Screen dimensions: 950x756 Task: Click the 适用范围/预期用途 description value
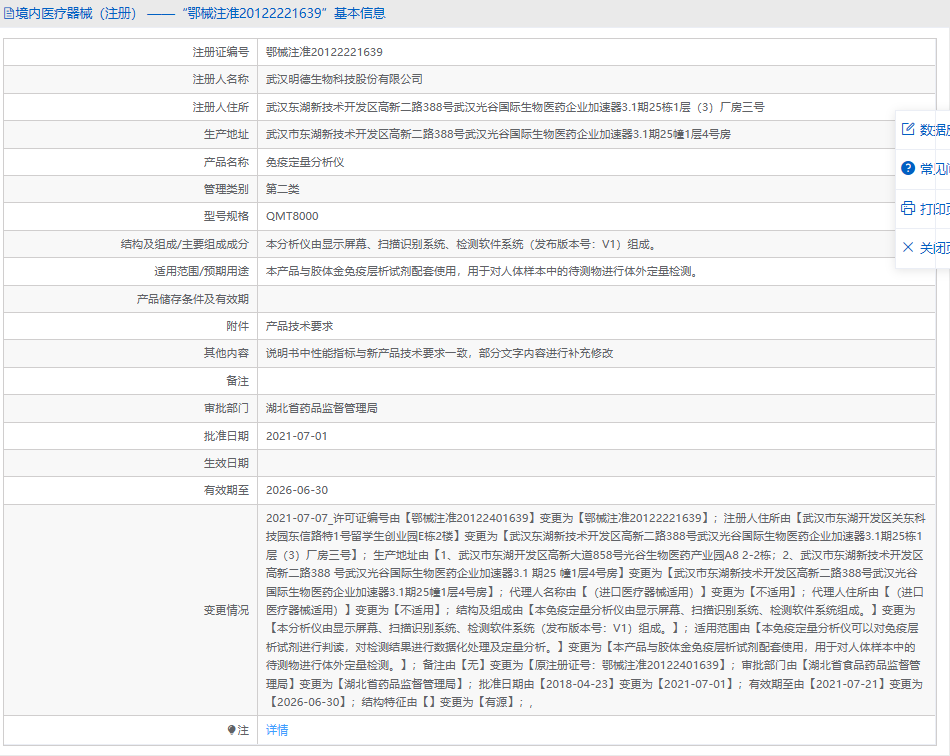point(484,271)
